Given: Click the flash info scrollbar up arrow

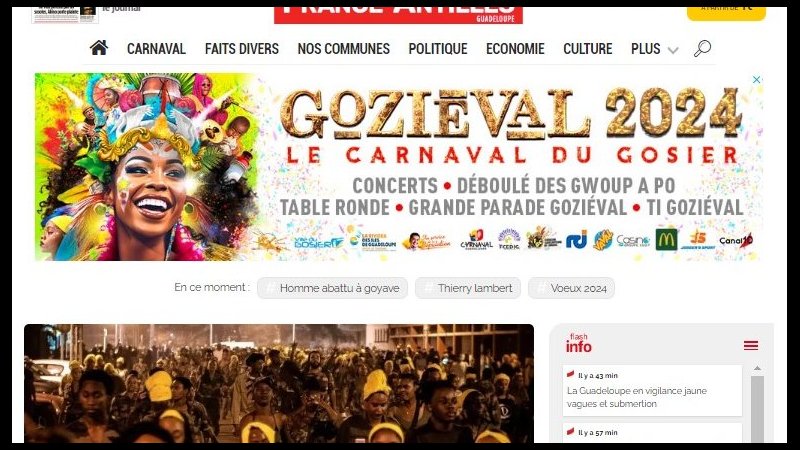Looking at the screenshot, I should coord(757,368).
